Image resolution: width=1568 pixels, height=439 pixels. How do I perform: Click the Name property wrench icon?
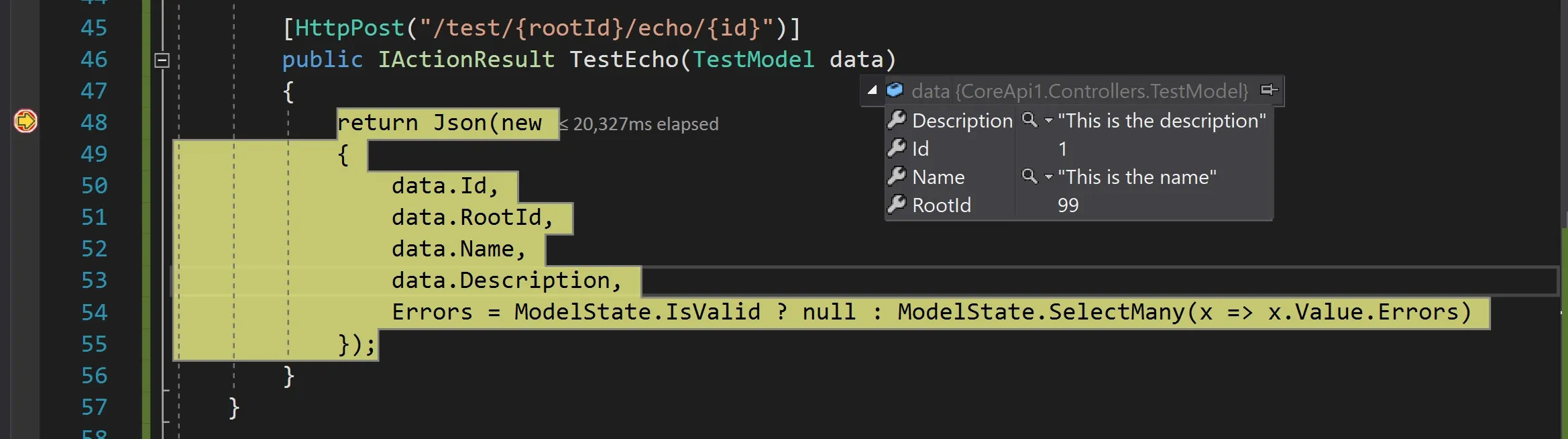(897, 177)
